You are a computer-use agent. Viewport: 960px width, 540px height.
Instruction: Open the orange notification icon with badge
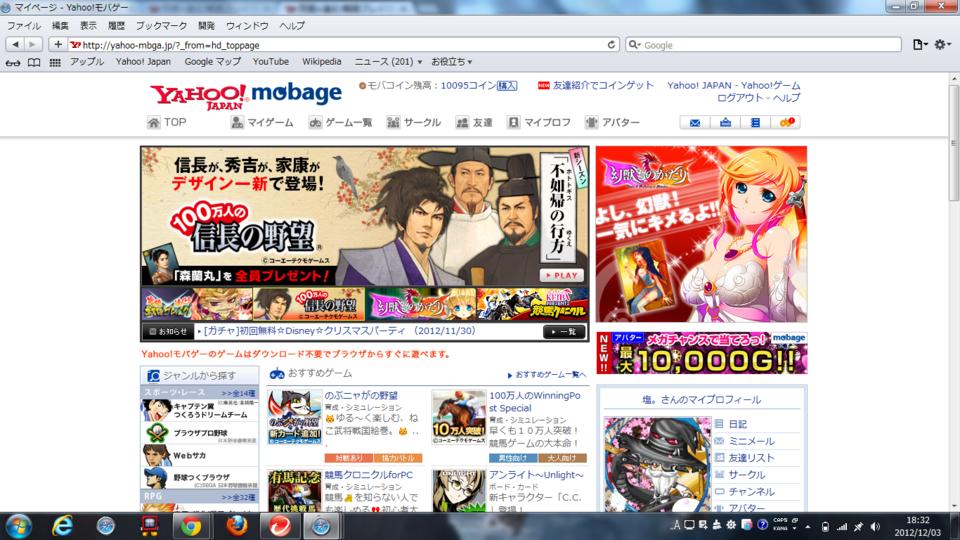(x=786, y=122)
